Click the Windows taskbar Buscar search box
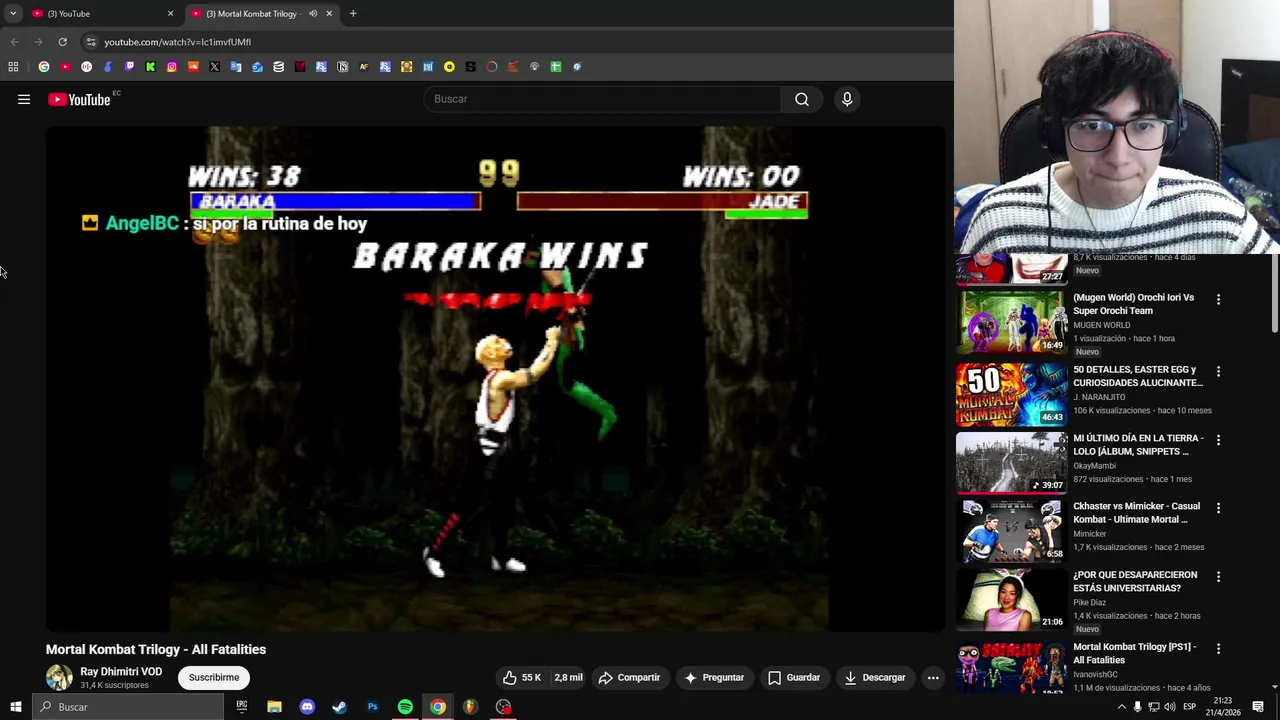 [128, 707]
